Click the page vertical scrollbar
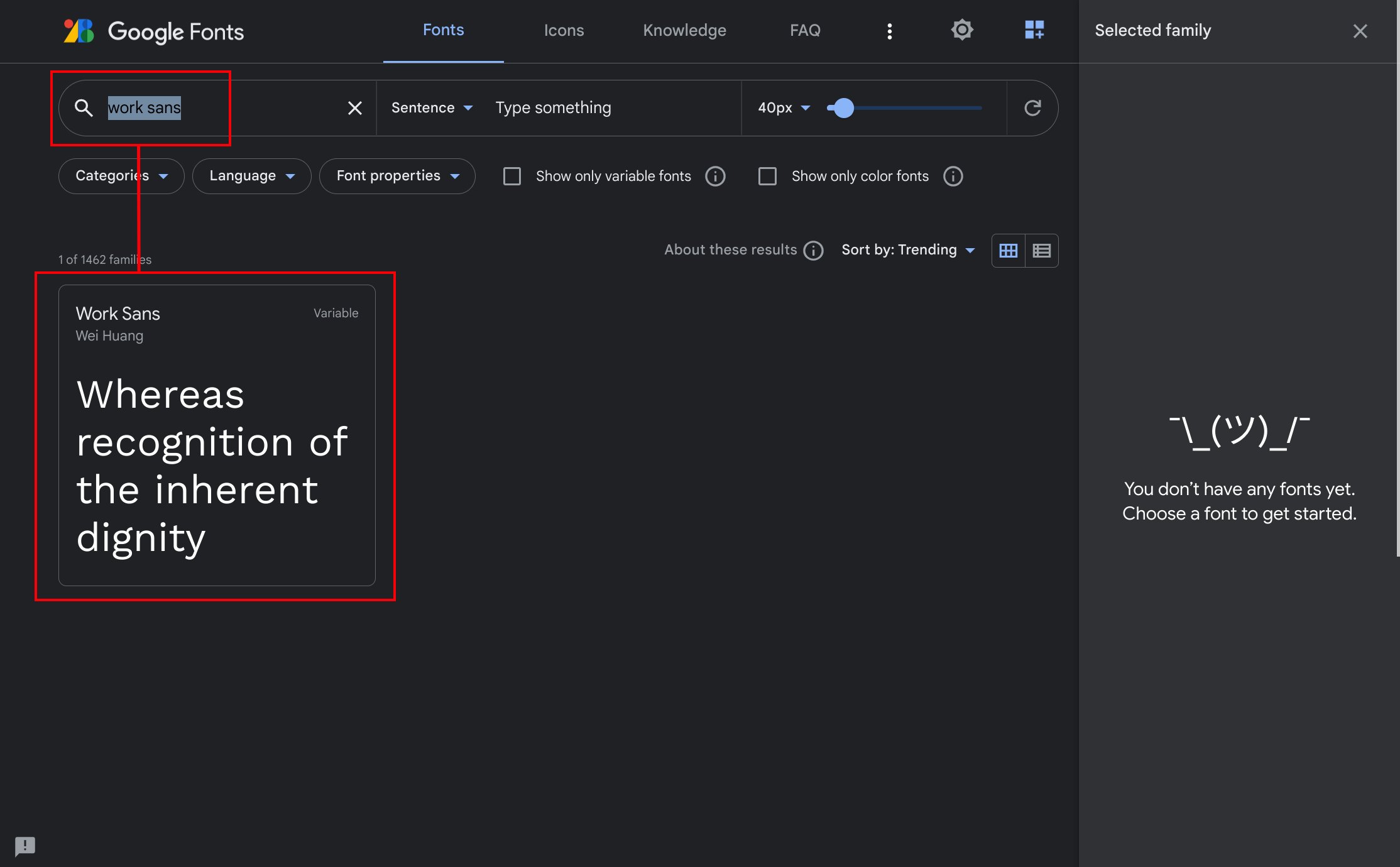The width and height of the screenshot is (1400, 867). coord(1397,278)
